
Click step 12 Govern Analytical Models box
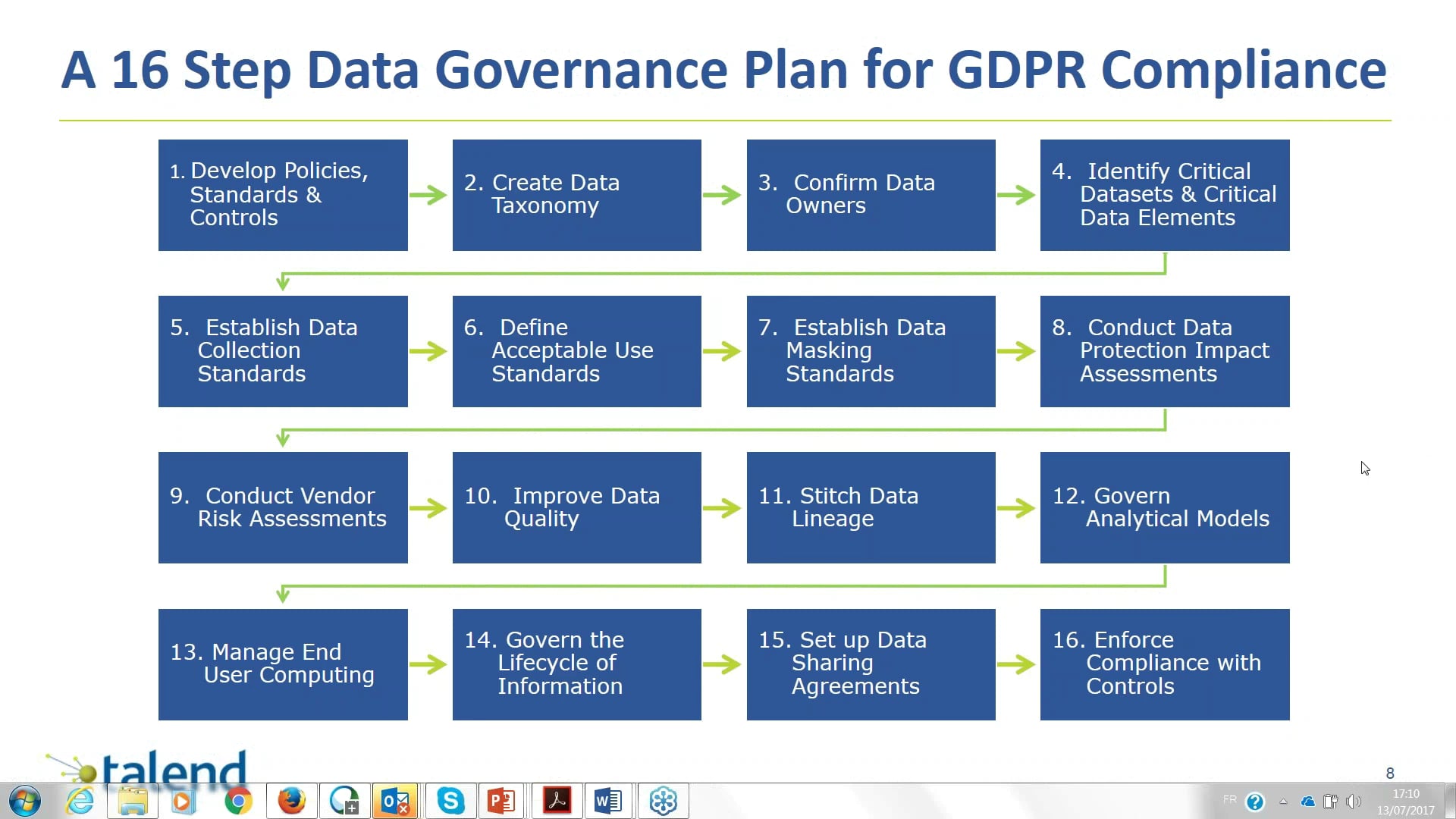1165,507
